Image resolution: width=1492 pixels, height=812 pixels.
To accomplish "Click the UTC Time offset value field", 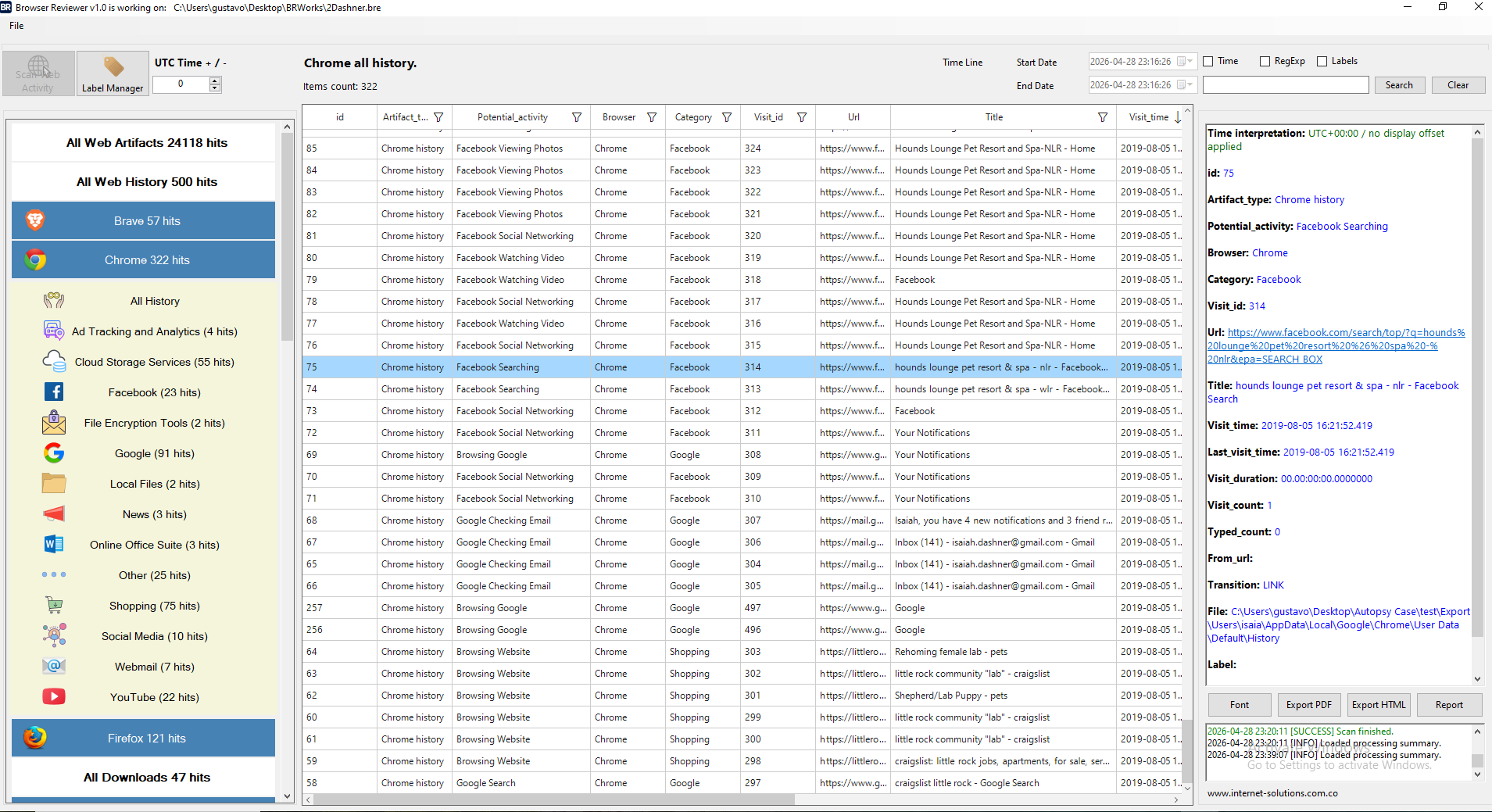I will tap(181, 84).
